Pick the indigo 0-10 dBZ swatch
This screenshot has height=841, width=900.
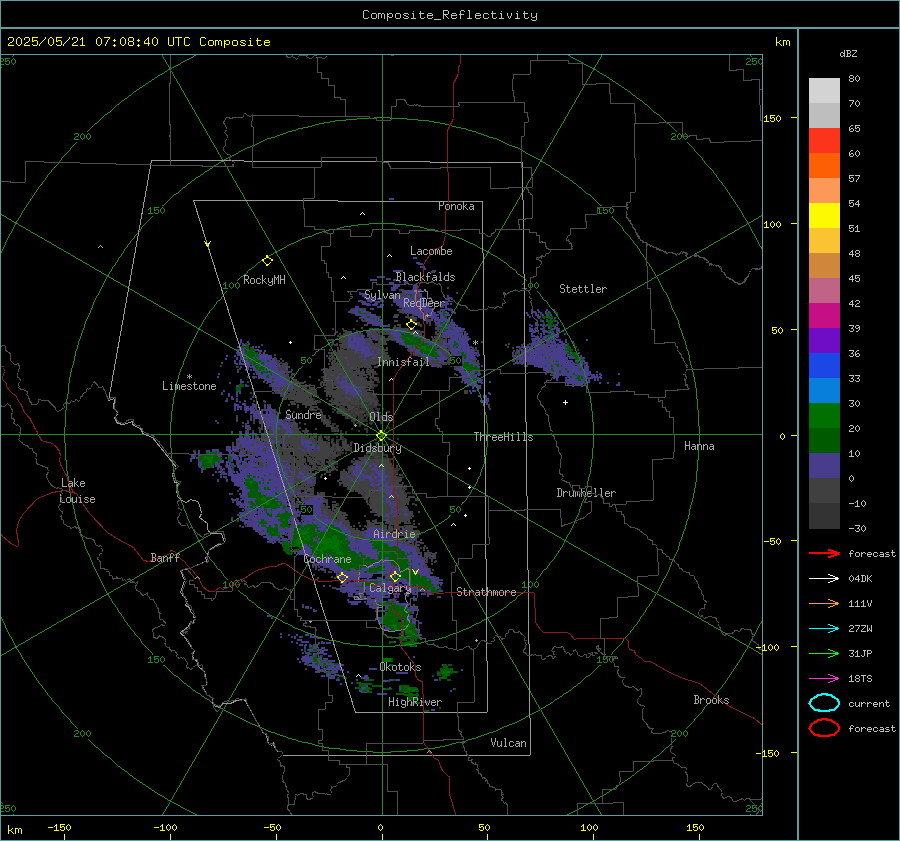click(824, 466)
